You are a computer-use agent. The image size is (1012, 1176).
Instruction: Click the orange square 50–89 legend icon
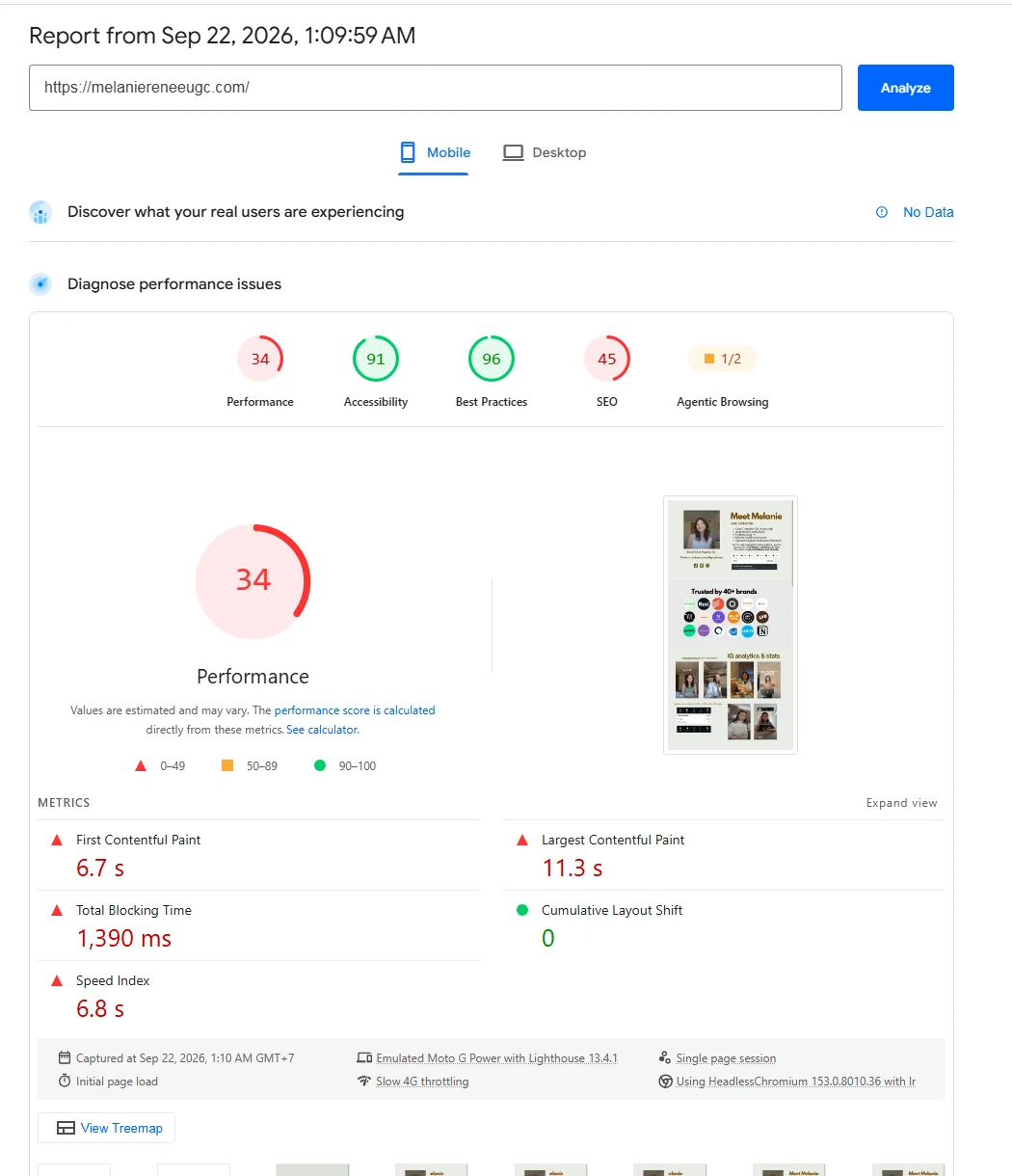[x=227, y=765]
